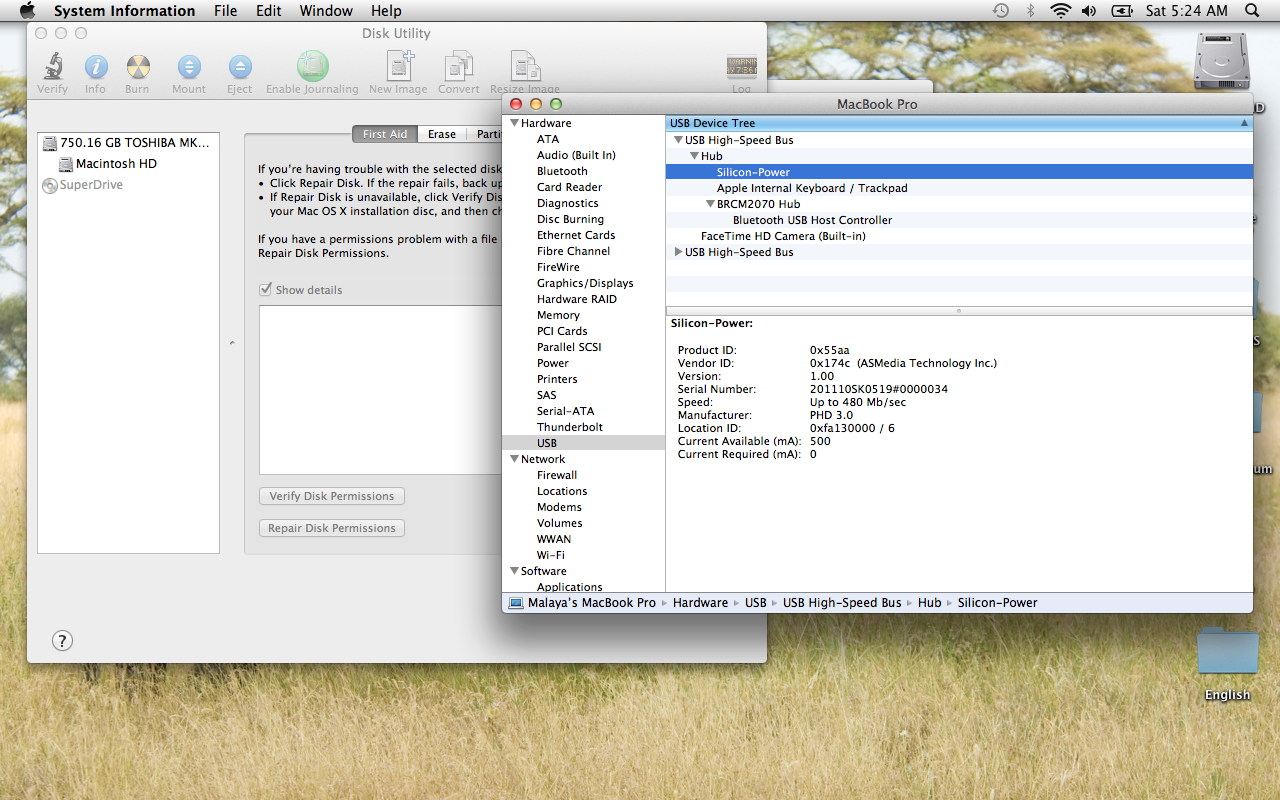Open the Disk Utility help question mark button

tap(62, 640)
